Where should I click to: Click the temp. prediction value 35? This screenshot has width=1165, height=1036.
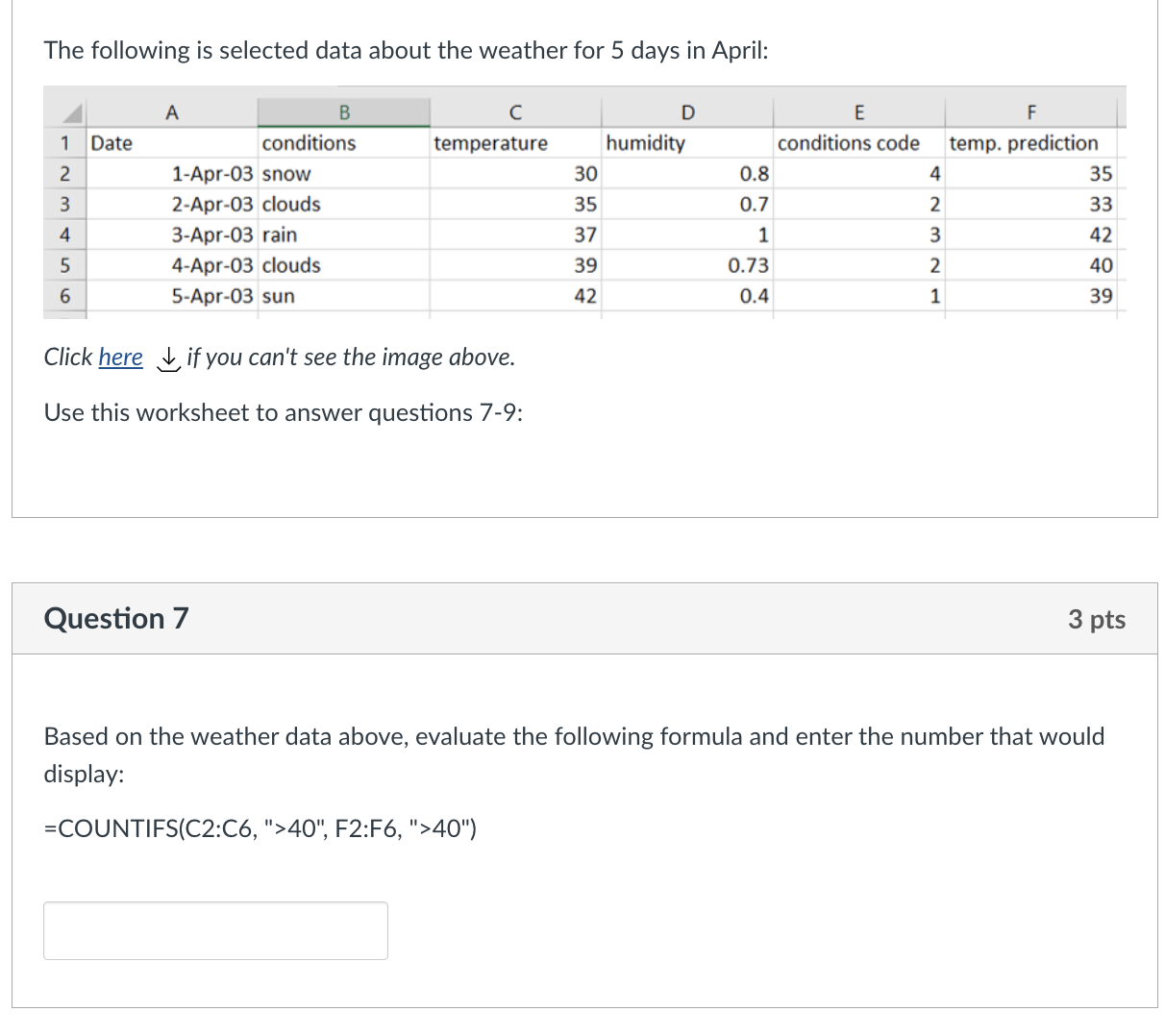tap(1101, 174)
